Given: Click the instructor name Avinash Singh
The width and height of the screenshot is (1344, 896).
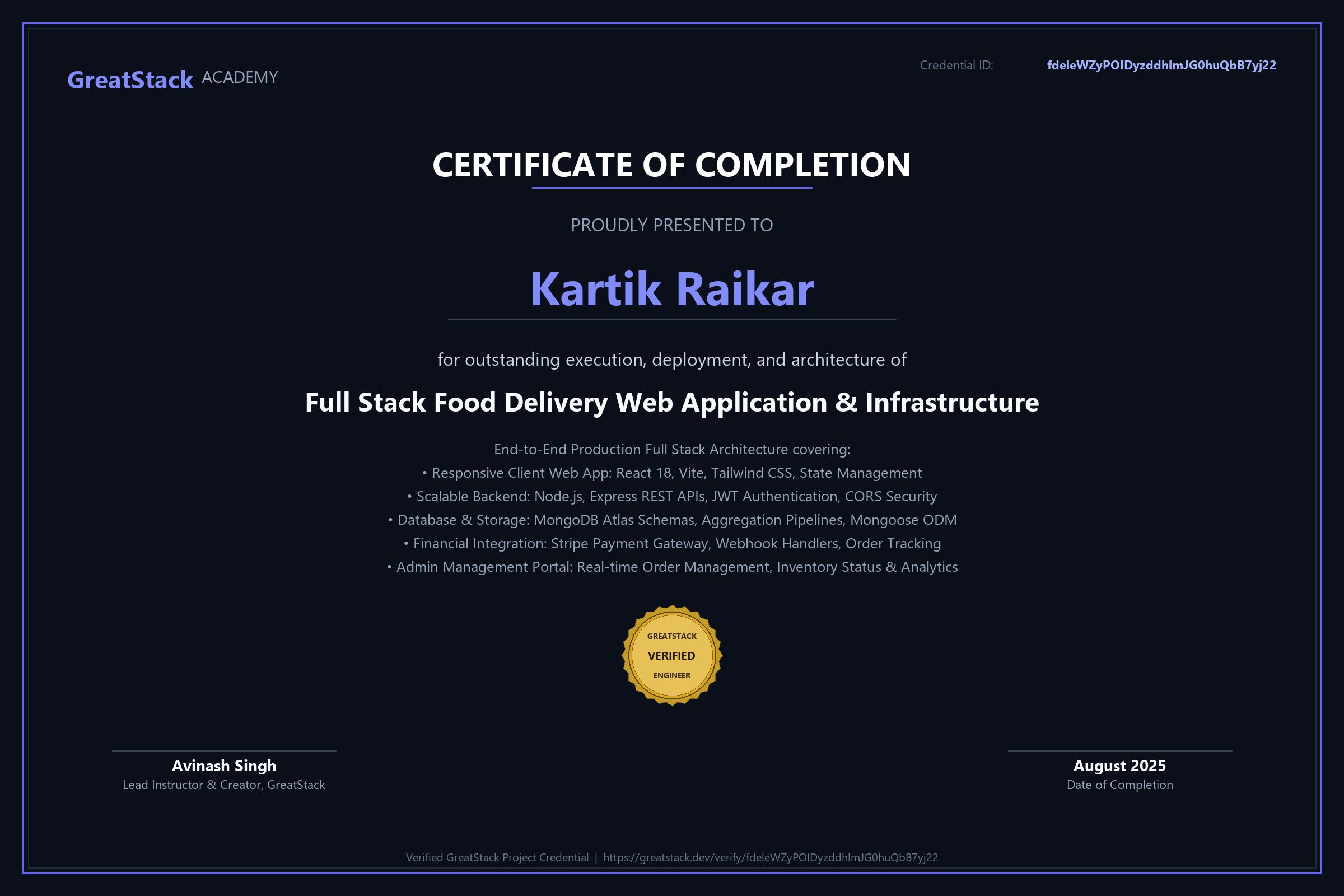Looking at the screenshot, I should (224, 766).
